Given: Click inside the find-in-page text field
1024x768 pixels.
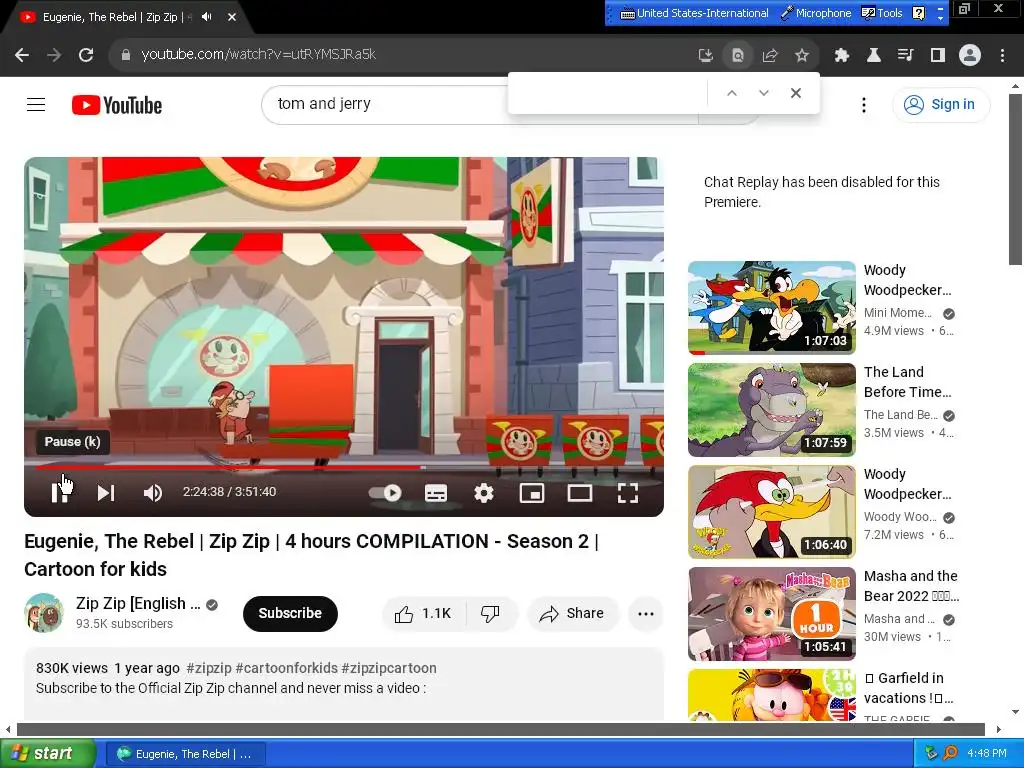Looking at the screenshot, I should pos(610,93).
